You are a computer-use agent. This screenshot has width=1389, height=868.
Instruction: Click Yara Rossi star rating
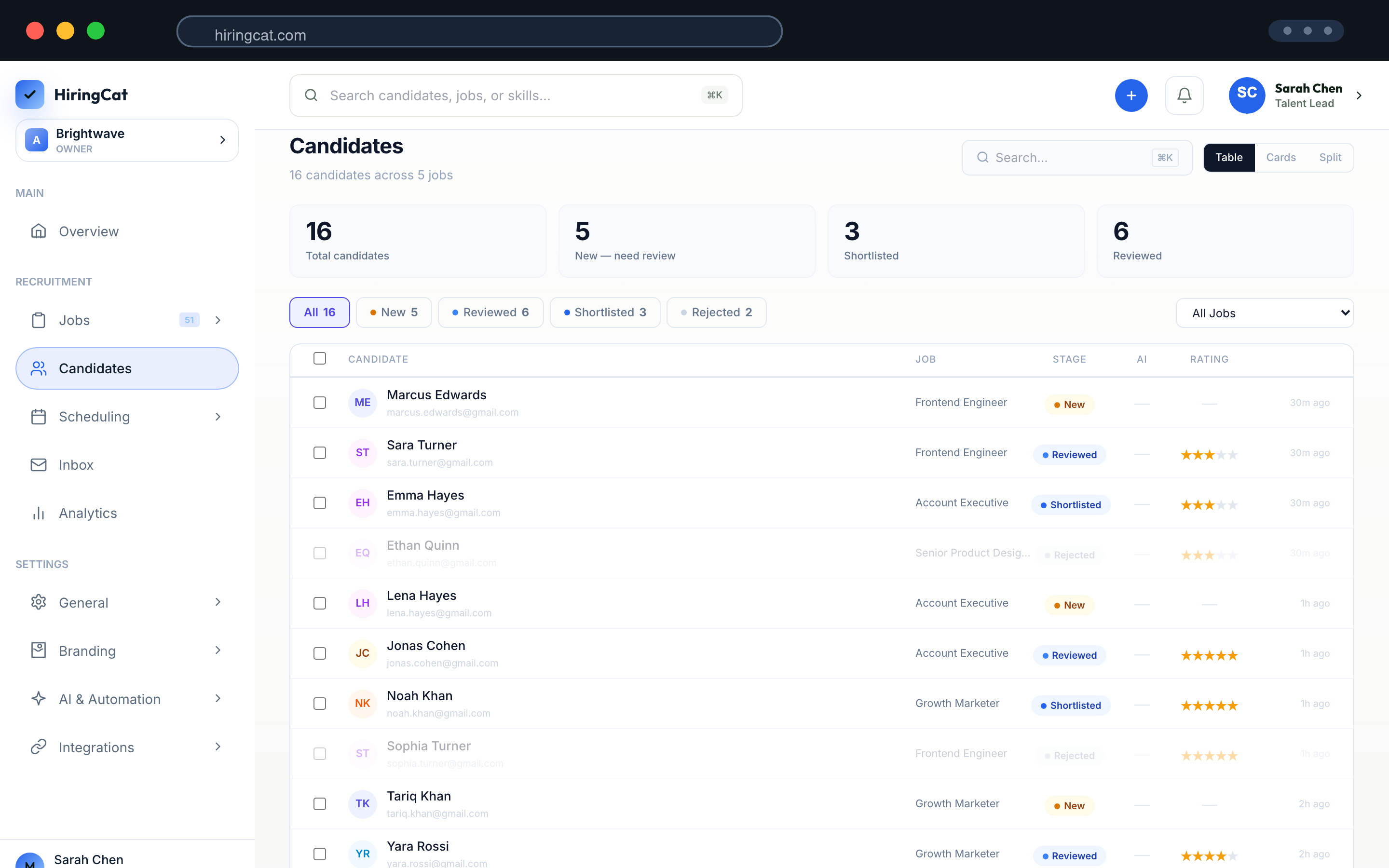pyautogui.click(x=1209, y=856)
